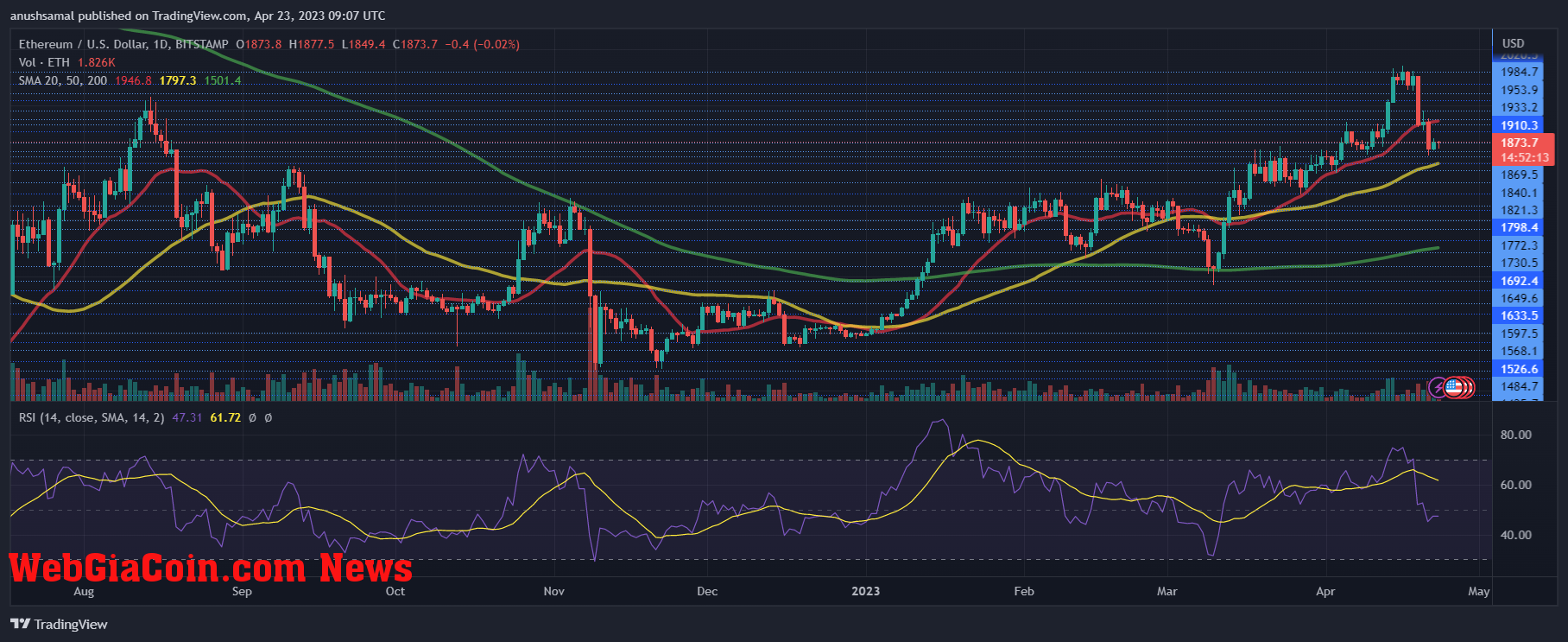Click the RSI 40.00 axis value
The image size is (1568, 642).
pyautogui.click(x=1516, y=535)
